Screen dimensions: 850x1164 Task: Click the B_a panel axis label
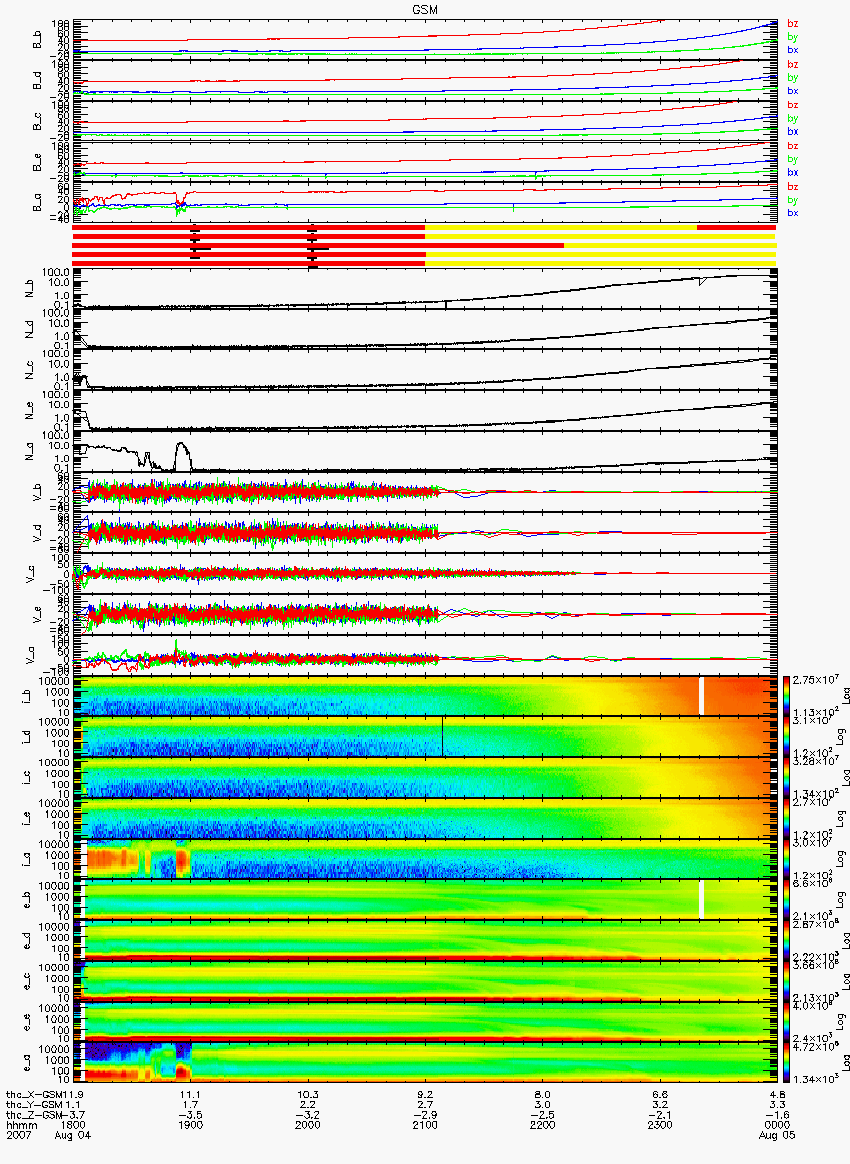coord(36,203)
